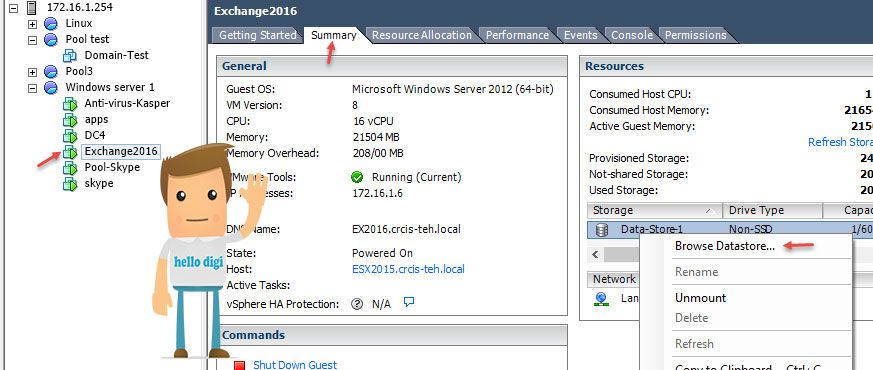
Task: Click the Non-SSD drive type cell
Action: pos(751,230)
